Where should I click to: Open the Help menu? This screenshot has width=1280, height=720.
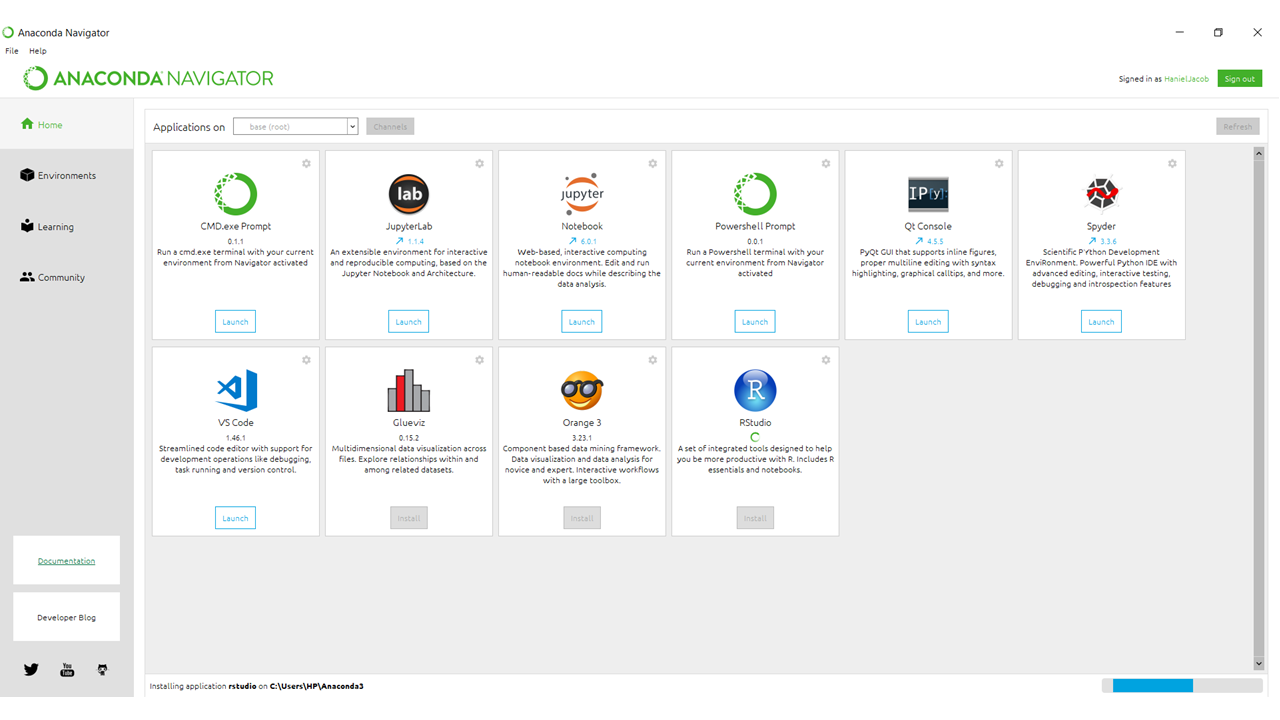38,51
